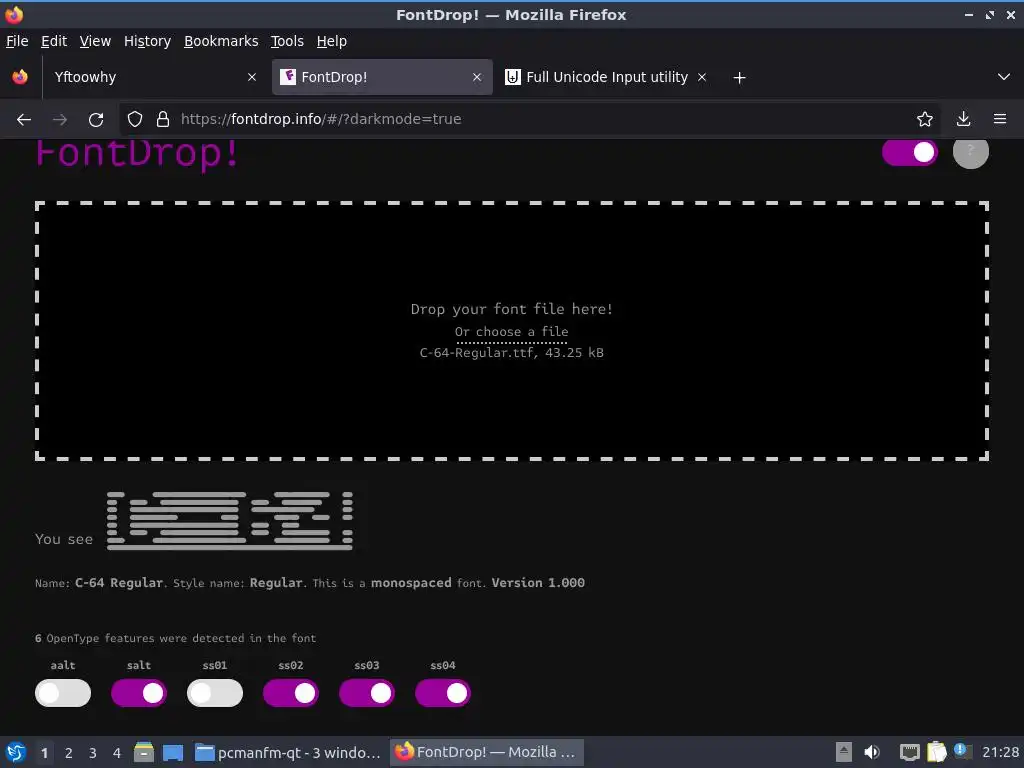Open the View menu
Screen dimensions: 1024x768
pos(95,41)
